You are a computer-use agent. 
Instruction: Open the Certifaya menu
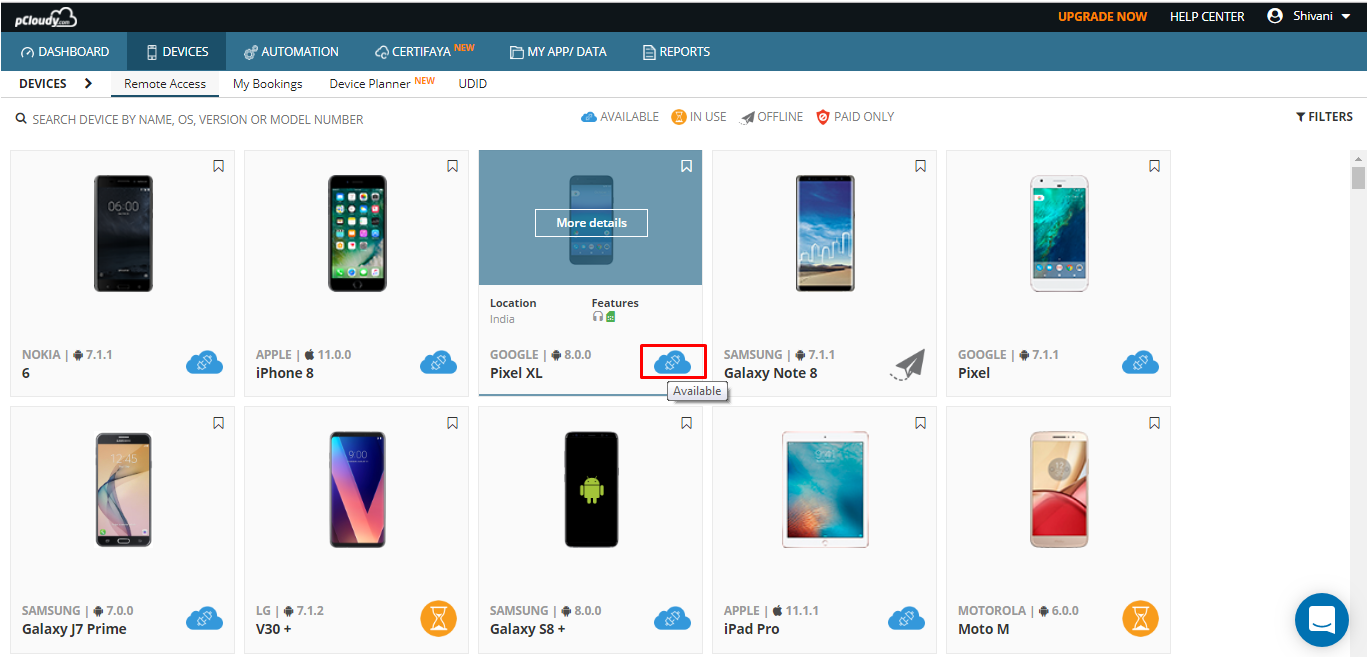(x=425, y=52)
